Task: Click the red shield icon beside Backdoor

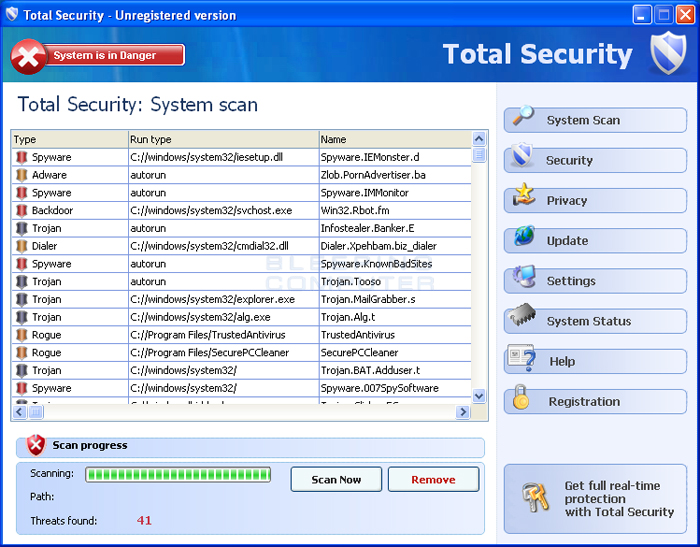Action: point(21,210)
